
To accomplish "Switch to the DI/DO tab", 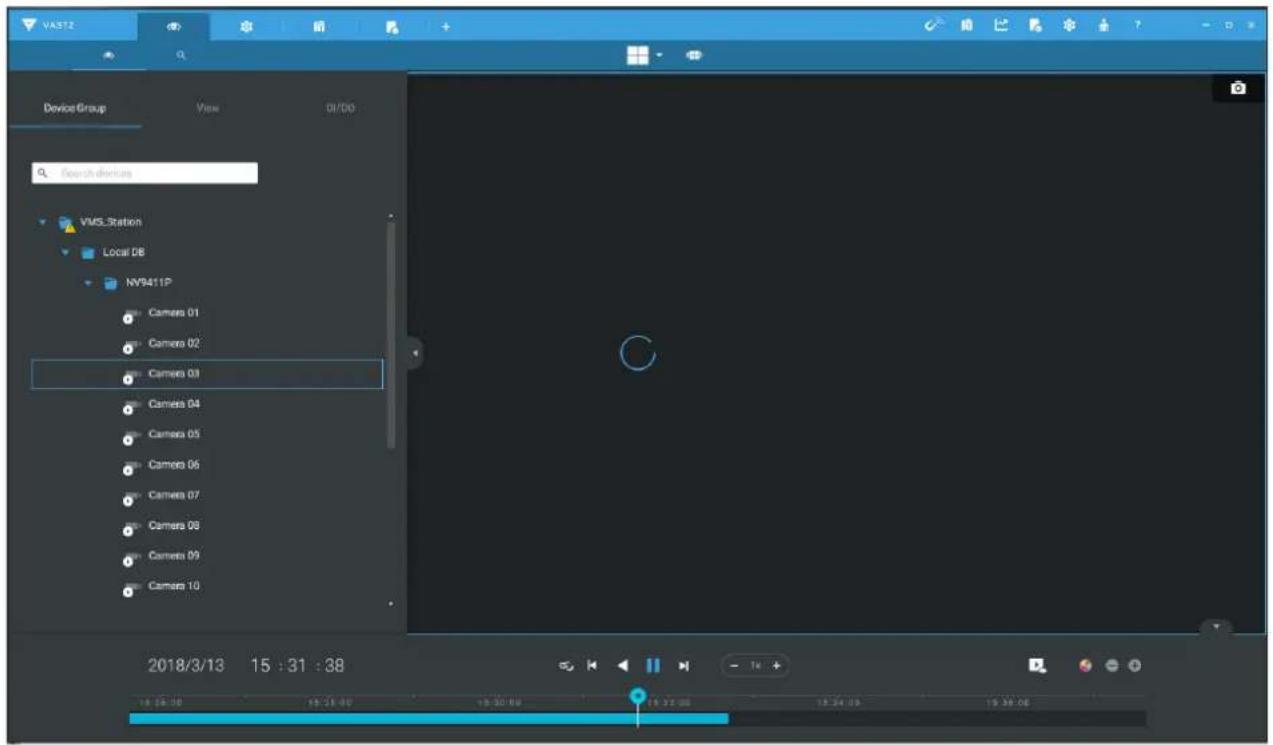I will pos(340,108).
